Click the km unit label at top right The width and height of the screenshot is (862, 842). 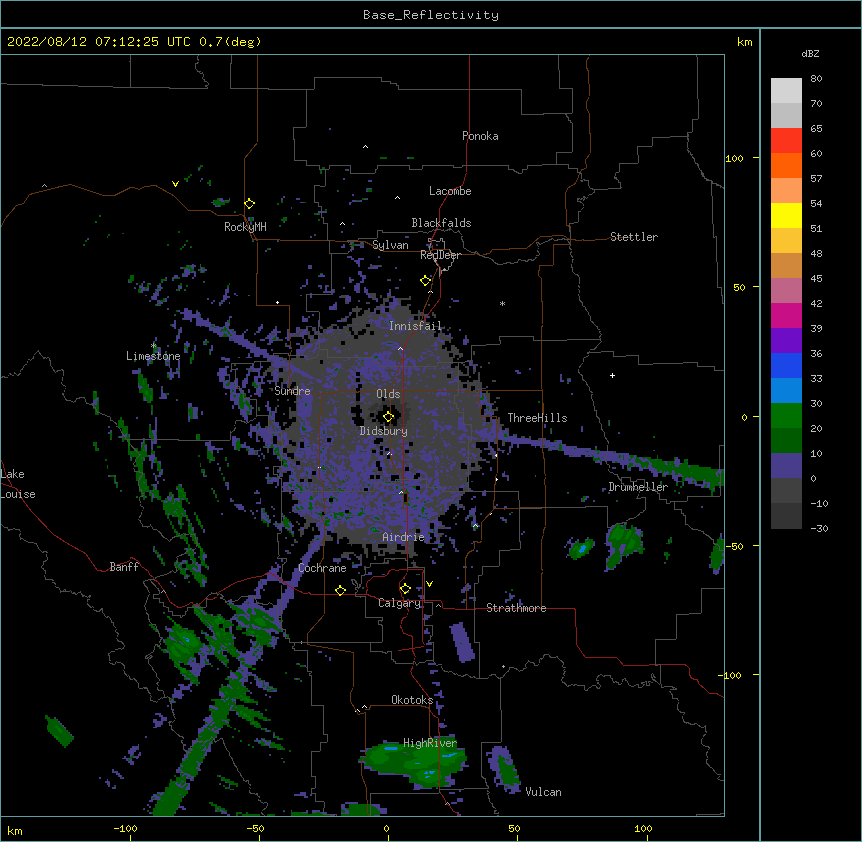pyautogui.click(x=745, y=42)
